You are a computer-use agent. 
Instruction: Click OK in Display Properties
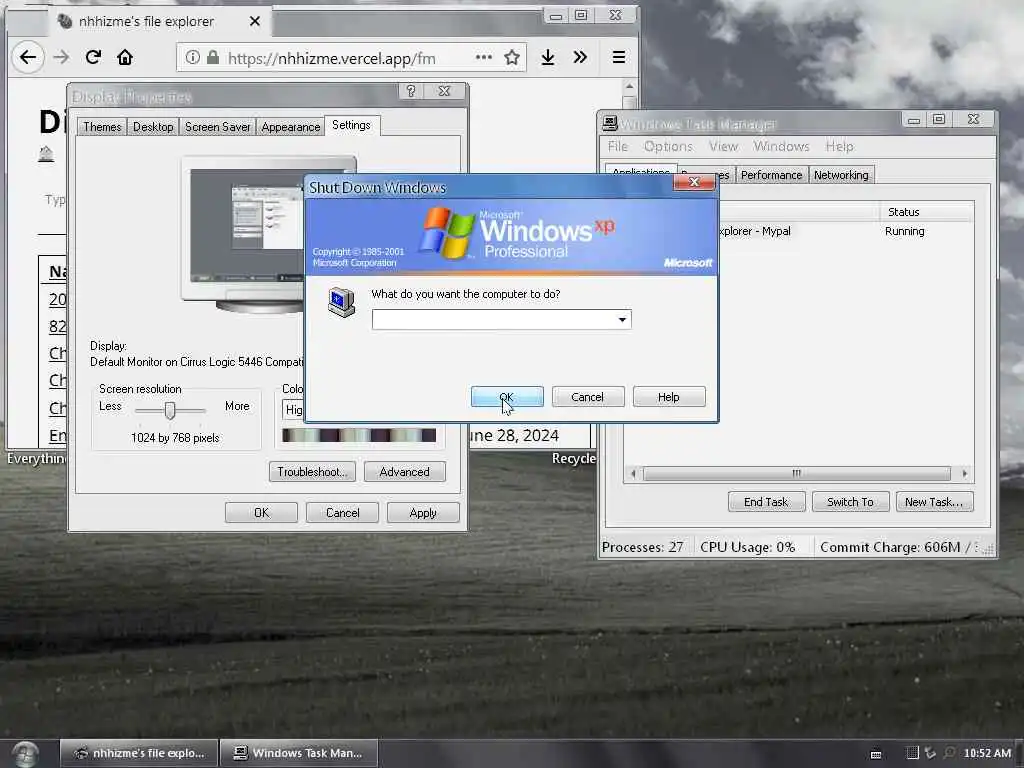coord(261,513)
